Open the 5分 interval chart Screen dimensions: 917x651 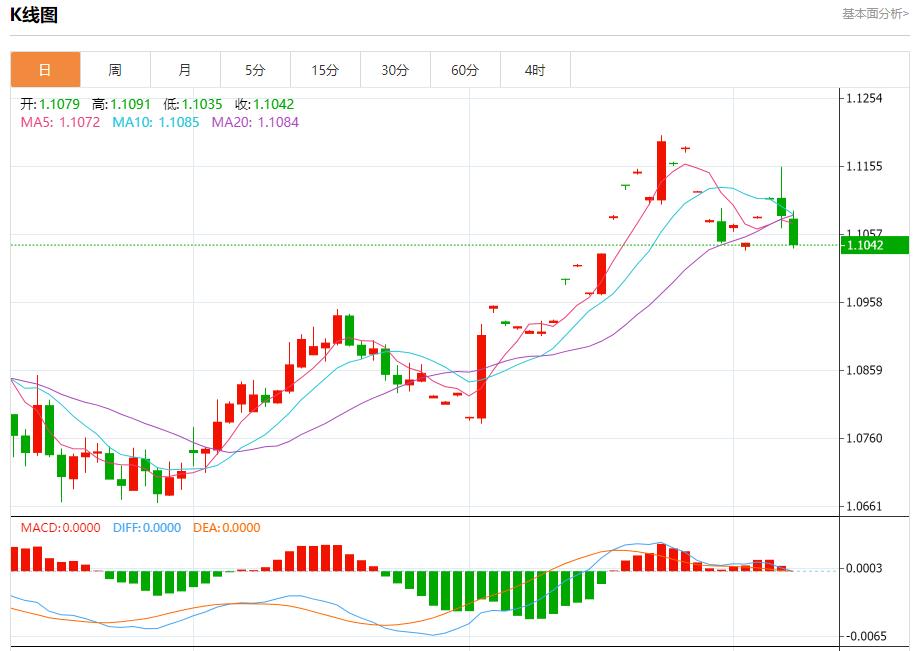click(x=255, y=70)
